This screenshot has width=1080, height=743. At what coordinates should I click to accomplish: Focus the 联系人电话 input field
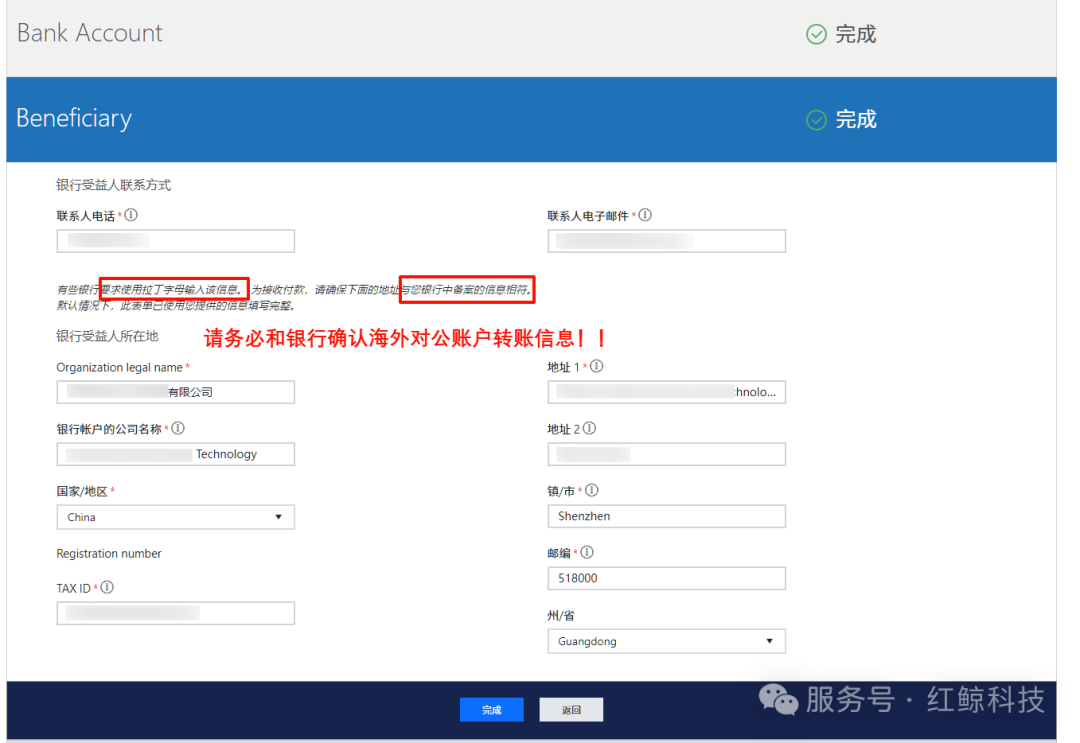pyautogui.click(x=176, y=241)
